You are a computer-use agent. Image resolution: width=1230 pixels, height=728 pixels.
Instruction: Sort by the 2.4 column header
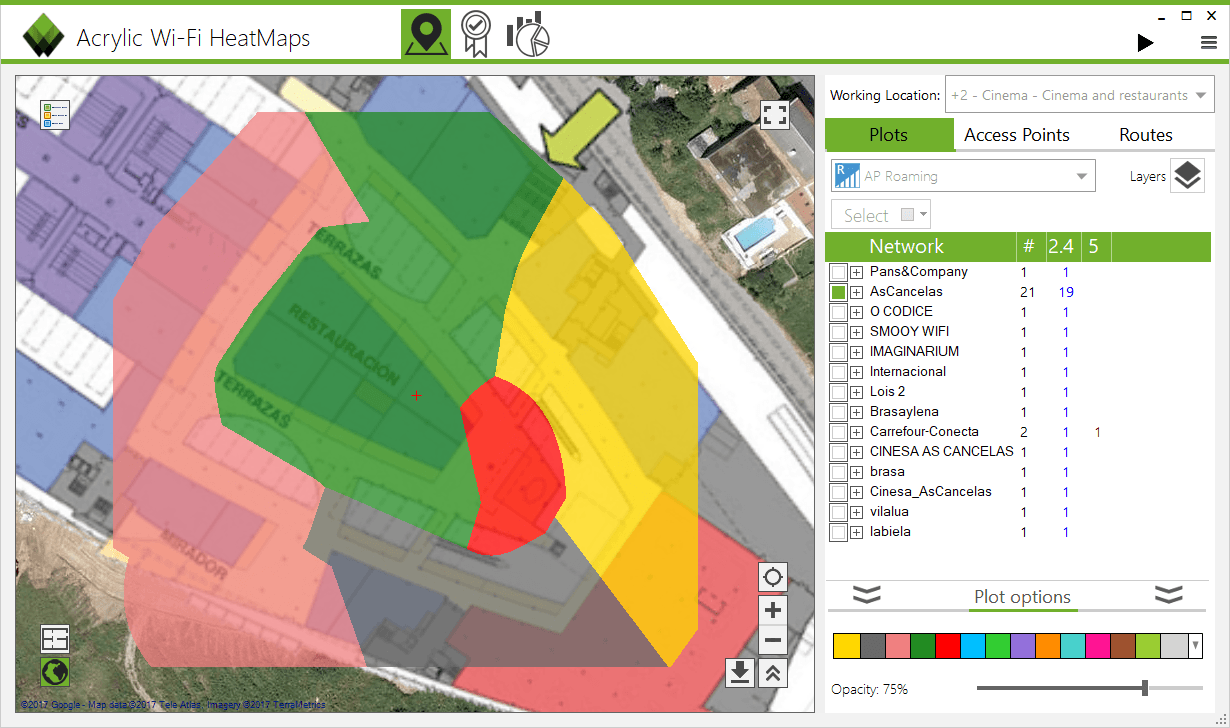tap(1061, 246)
